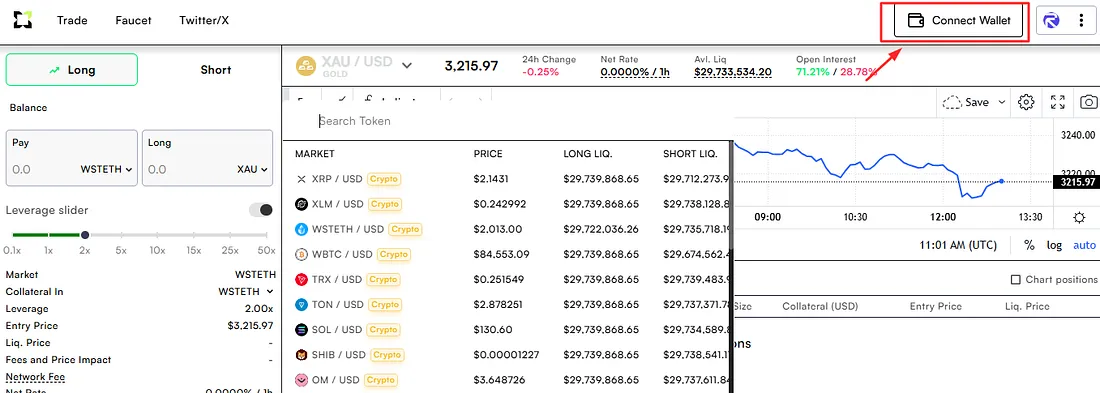Switch to the Short tab
This screenshot has height=393, width=1100.
pos(215,69)
